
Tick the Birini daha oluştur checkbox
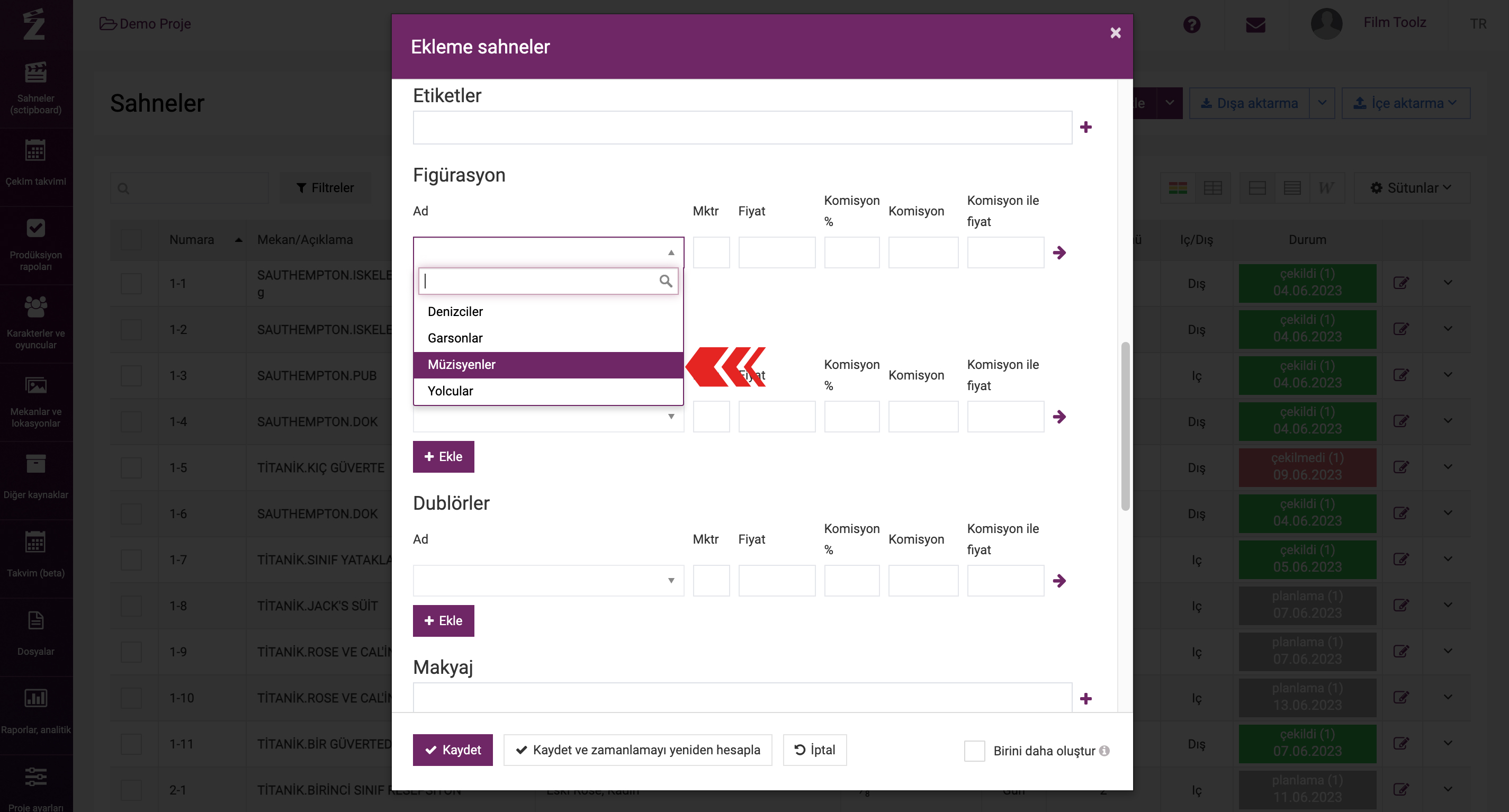974,751
